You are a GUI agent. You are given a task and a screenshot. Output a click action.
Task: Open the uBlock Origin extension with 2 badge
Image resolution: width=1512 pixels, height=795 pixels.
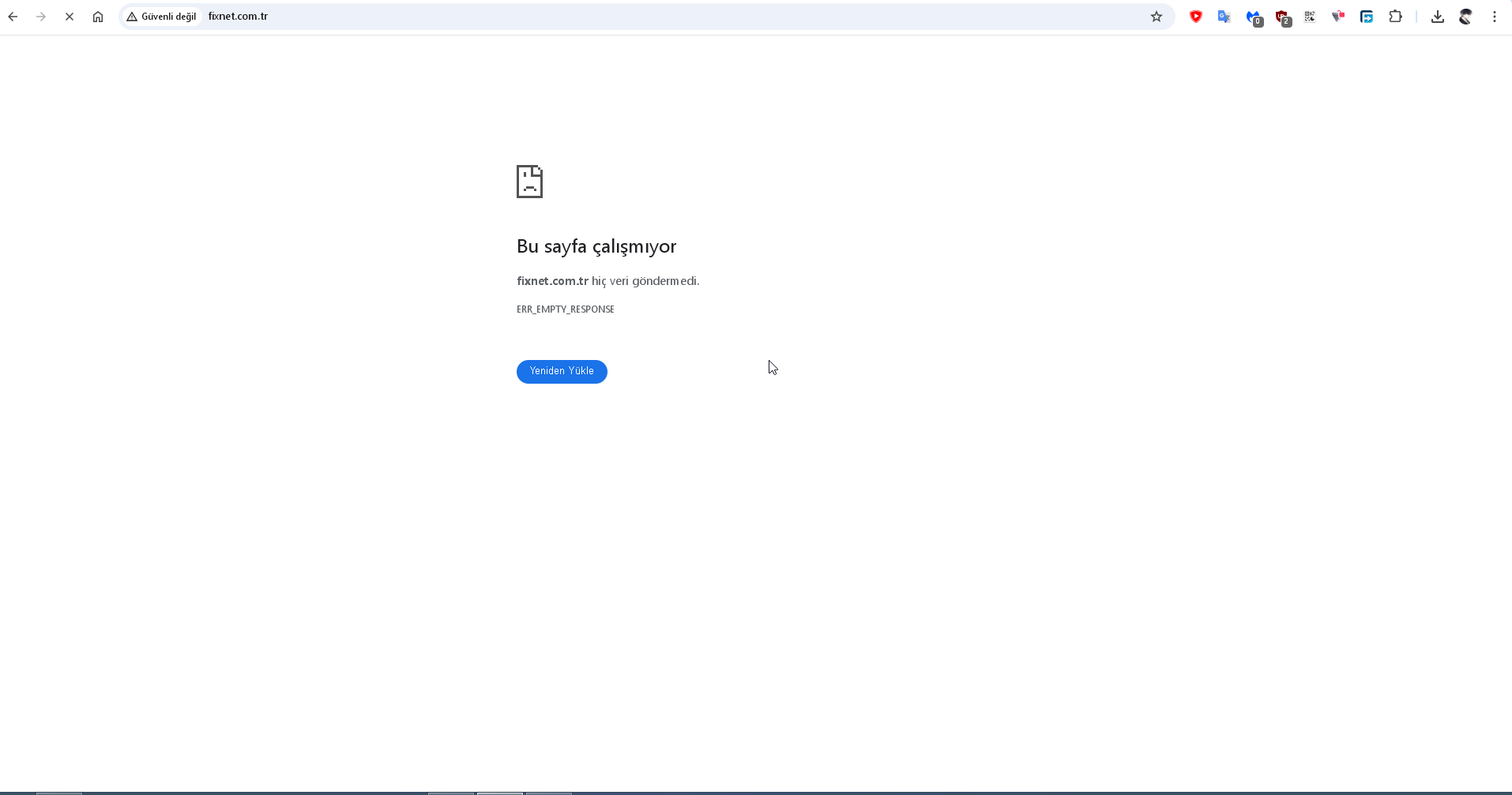pyautogui.click(x=1282, y=17)
